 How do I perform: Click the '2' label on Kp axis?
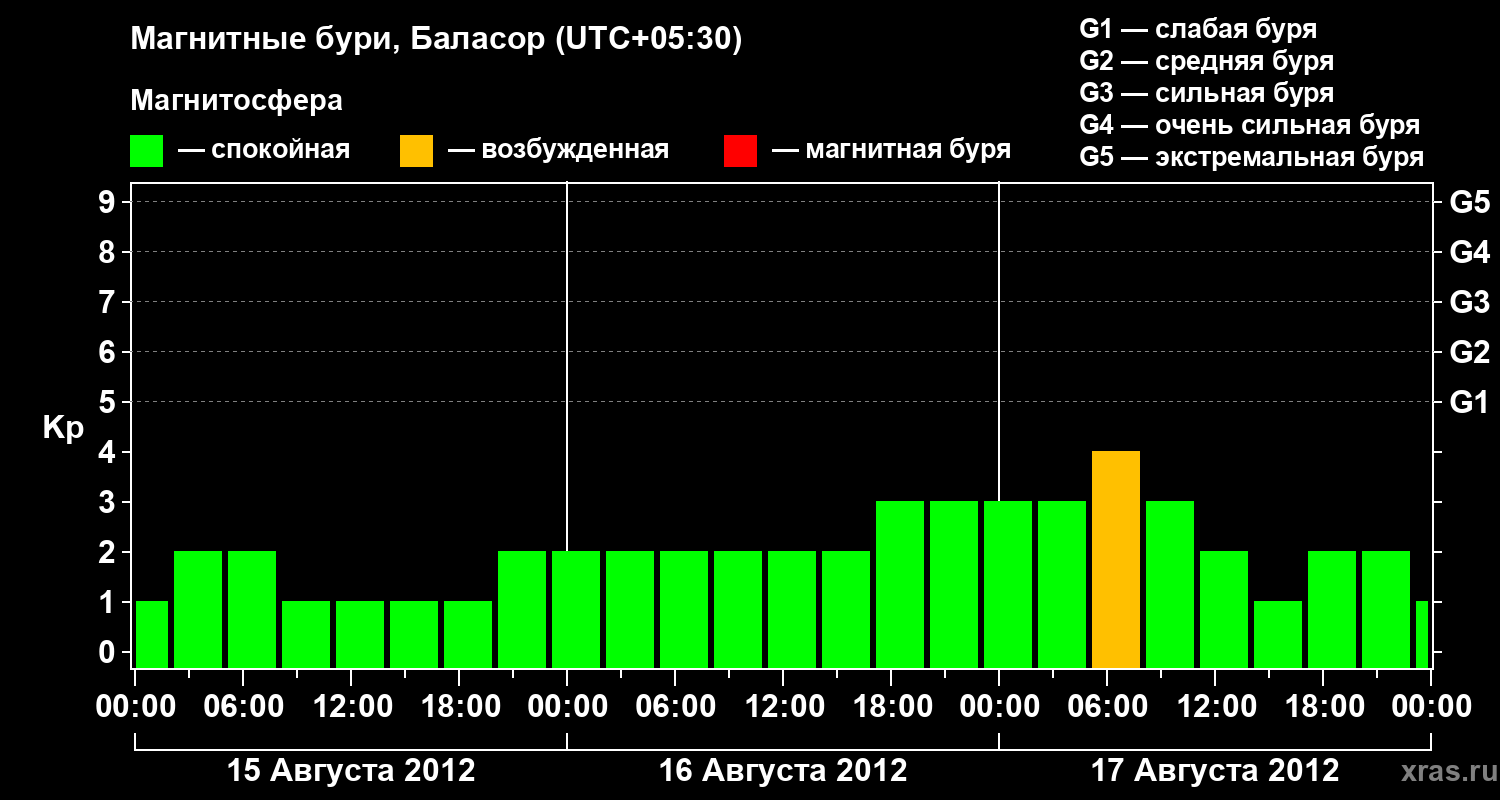[109, 552]
